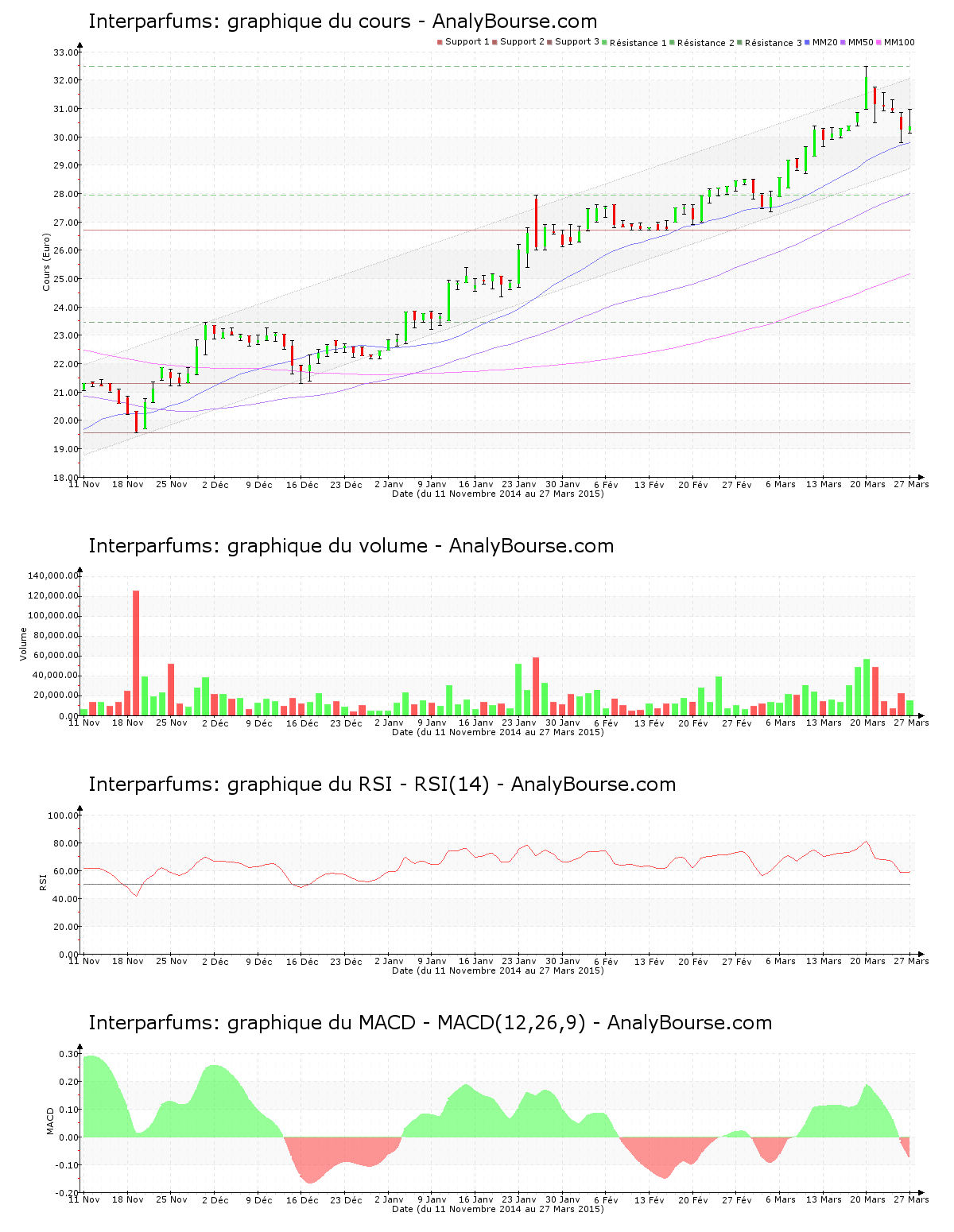Viewport: 954px width, 1232px height.
Task: Click the 'MACD' y-axis label
Action: tap(51, 1121)
